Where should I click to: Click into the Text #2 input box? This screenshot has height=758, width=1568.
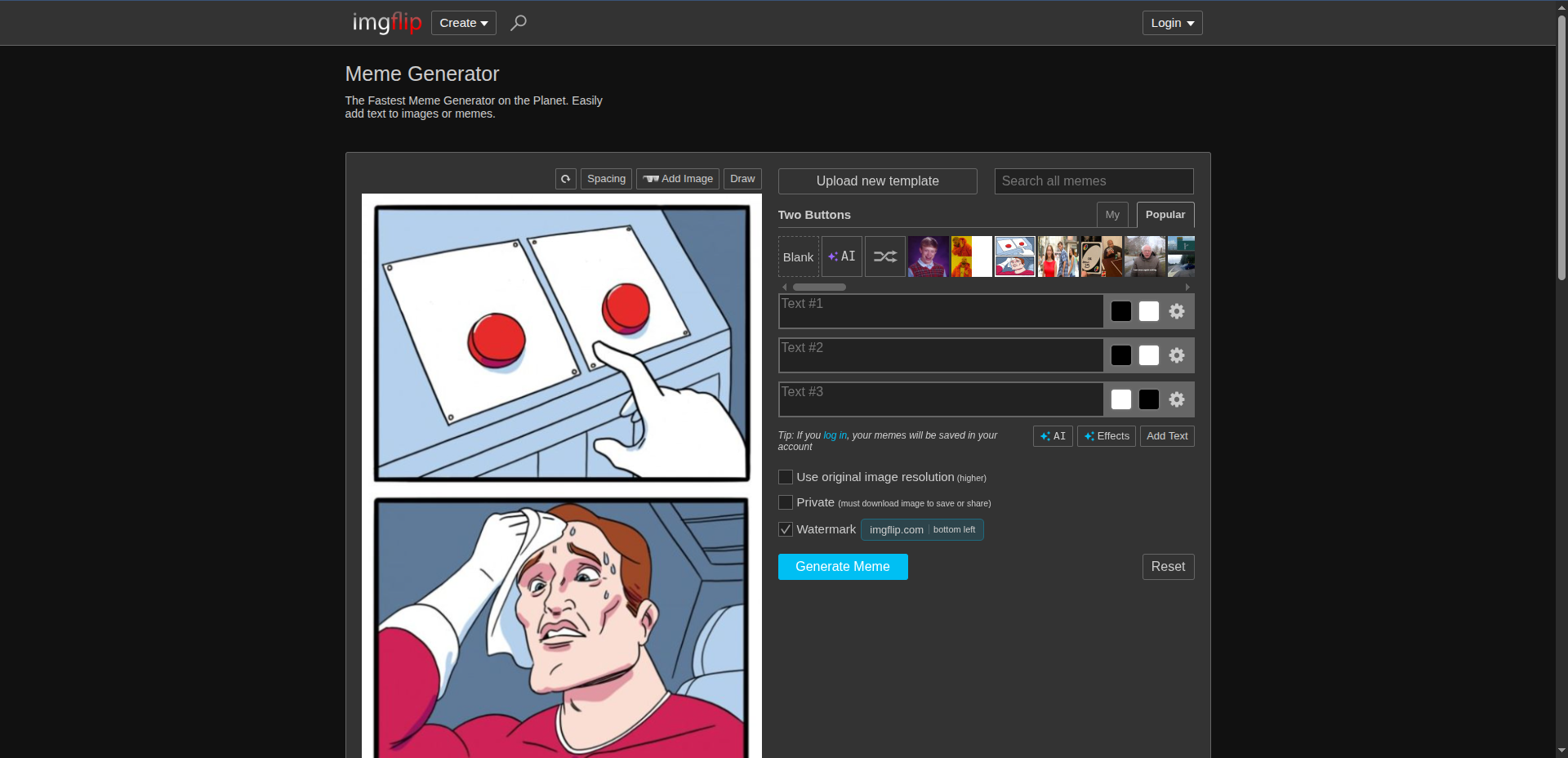(x=941, y=355)
